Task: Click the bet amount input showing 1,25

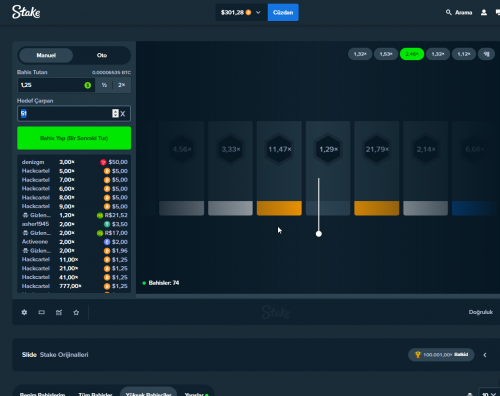Action: coord(56,85)
